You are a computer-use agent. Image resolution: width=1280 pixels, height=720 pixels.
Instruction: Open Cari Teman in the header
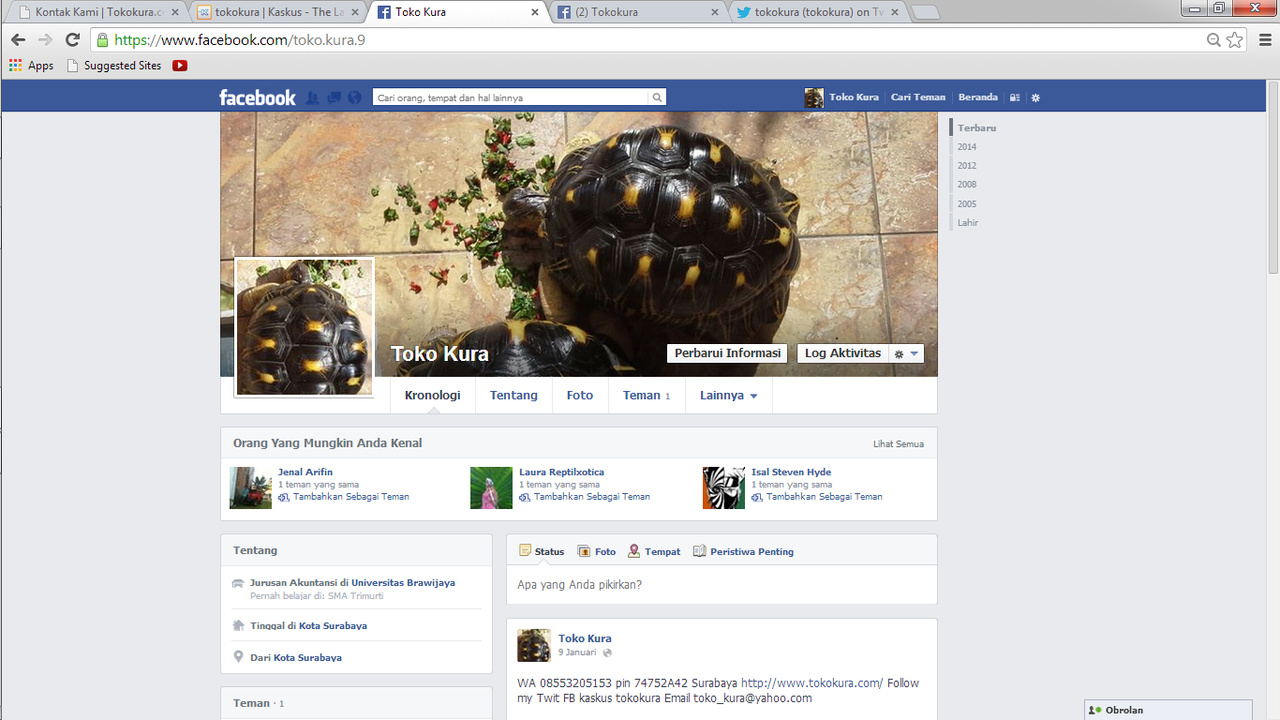918,97
